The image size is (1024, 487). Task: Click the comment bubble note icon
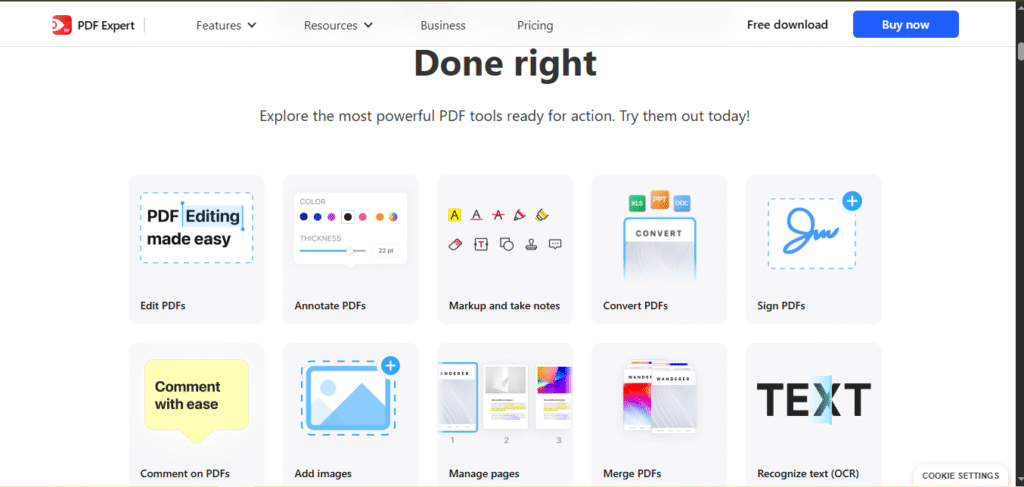click(x=556, y=243)
